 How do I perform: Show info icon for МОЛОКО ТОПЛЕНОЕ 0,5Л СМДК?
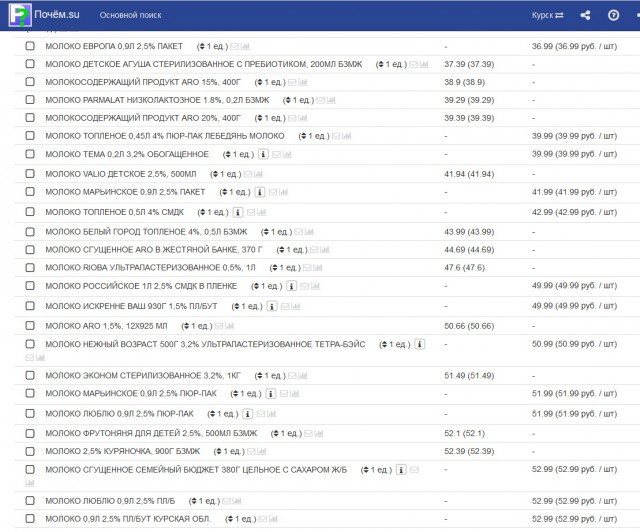[238, 212]
